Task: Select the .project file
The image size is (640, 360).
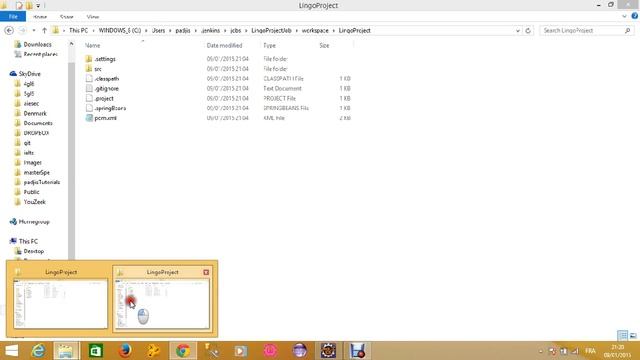Action: pyautogui.click(x=104, y=98)
